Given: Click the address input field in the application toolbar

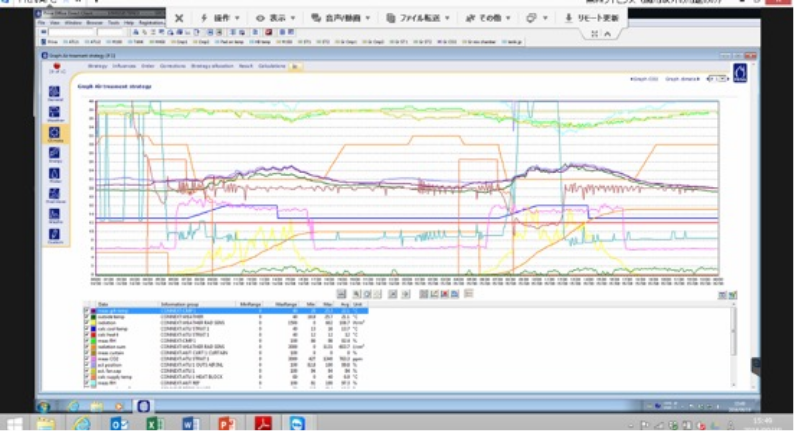Looking at the screenshot, I should (x=71, y=32).
